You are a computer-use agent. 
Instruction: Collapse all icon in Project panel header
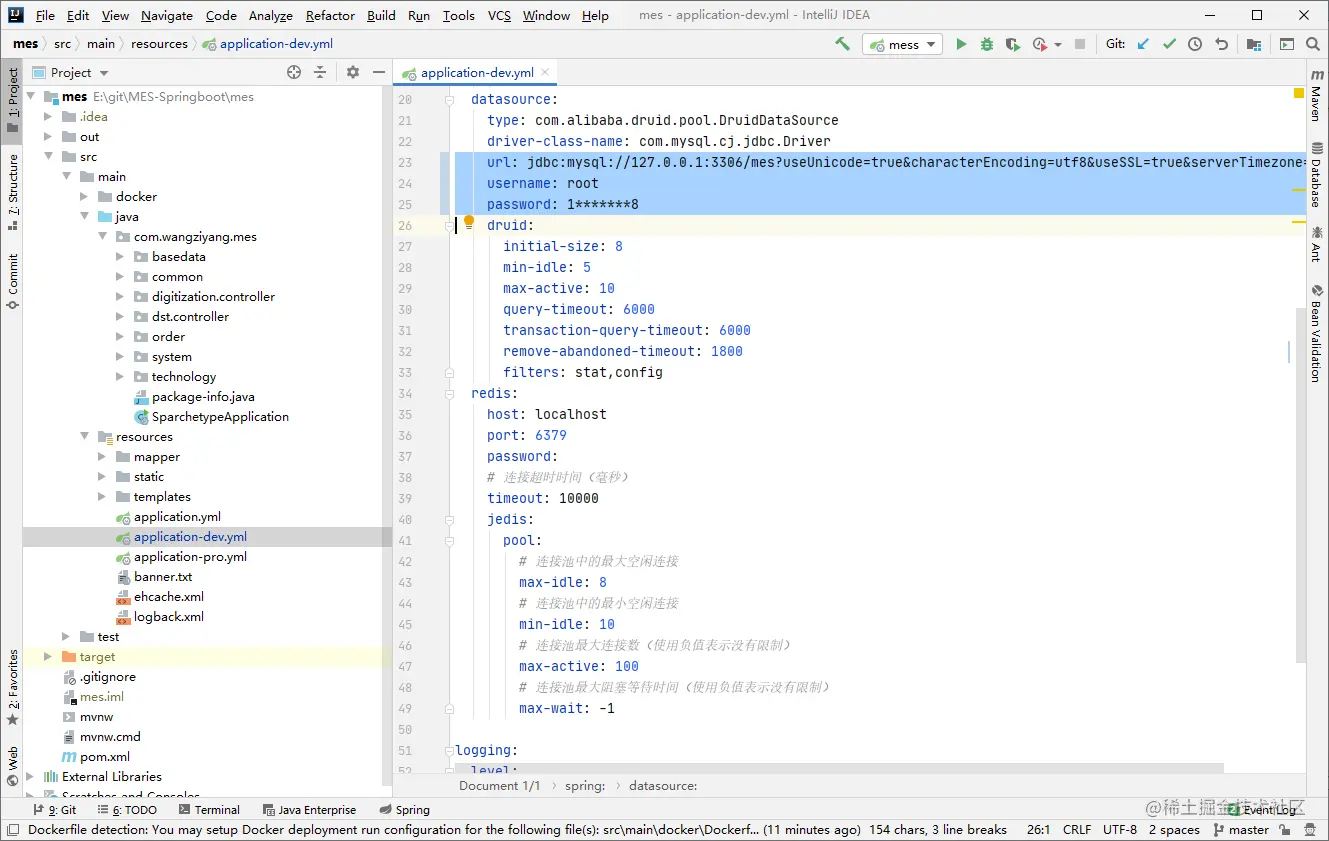(x=320, y=72)
